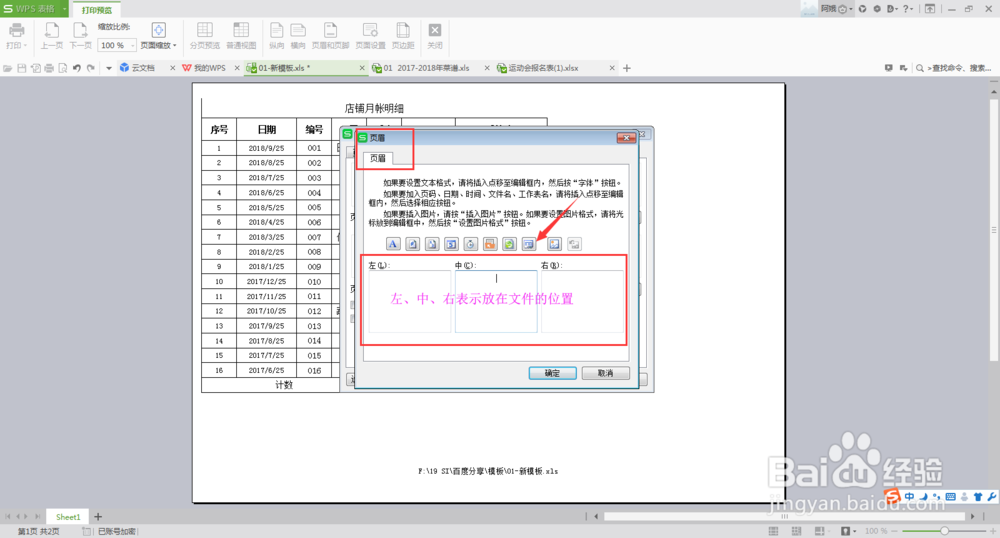Open the 阿娥 user account dropdown

pyautogui.click(x=836, y=9)
